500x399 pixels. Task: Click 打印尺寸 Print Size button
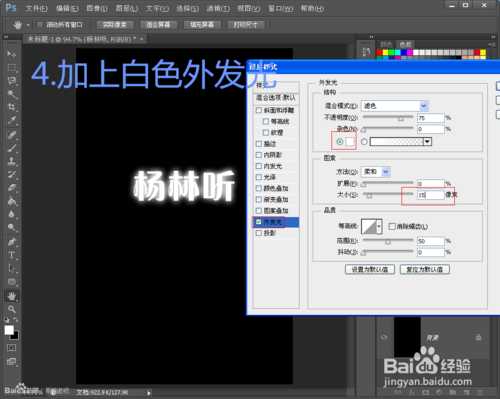246,25
